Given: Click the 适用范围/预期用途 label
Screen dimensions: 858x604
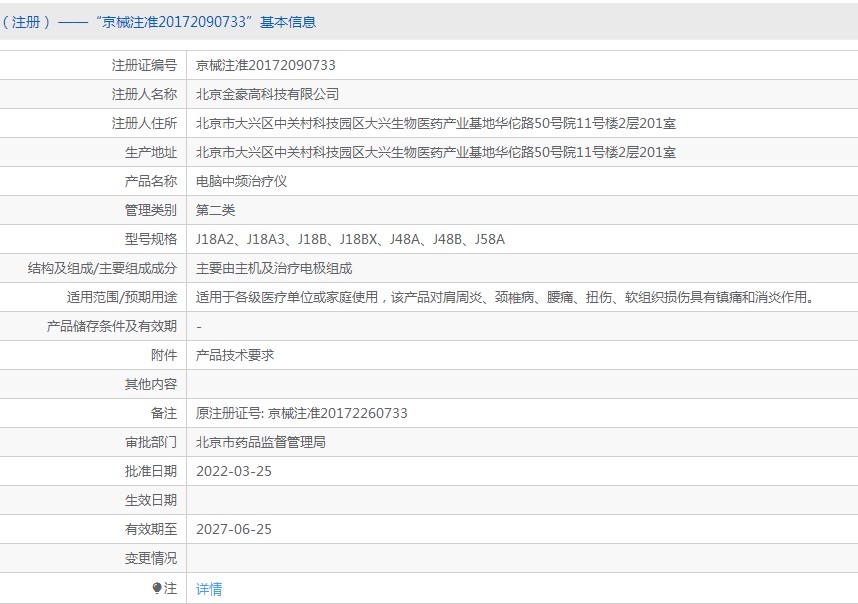Looking at the screenshot, I should pyautogui.click(x=122, y=297).
